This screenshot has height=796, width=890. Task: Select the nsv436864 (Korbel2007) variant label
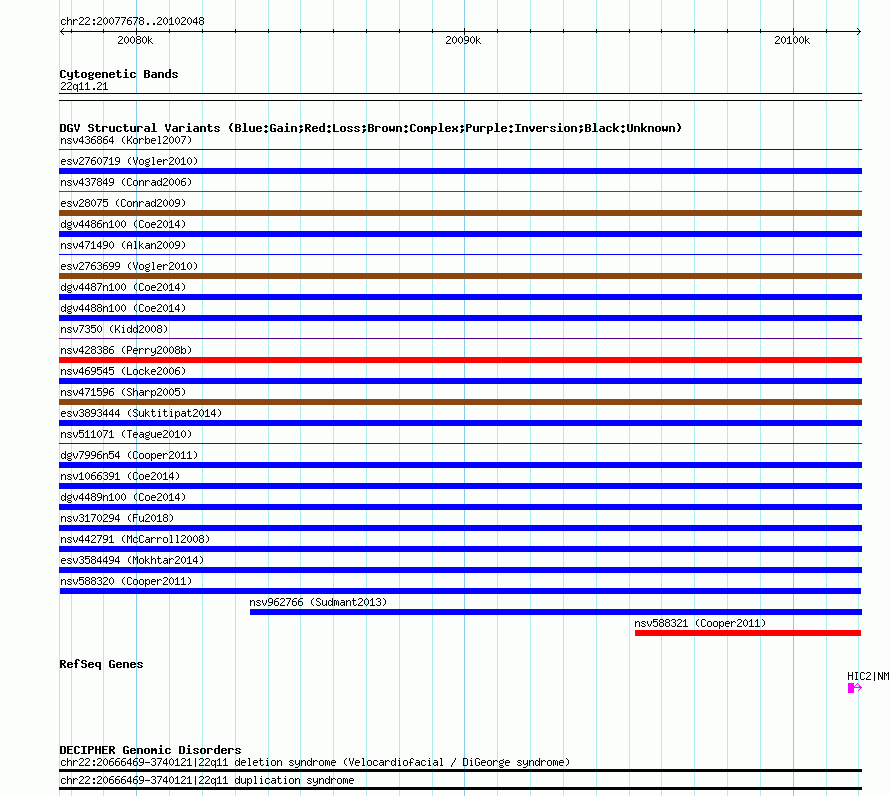pyautogui.click(x=126, y=140)
